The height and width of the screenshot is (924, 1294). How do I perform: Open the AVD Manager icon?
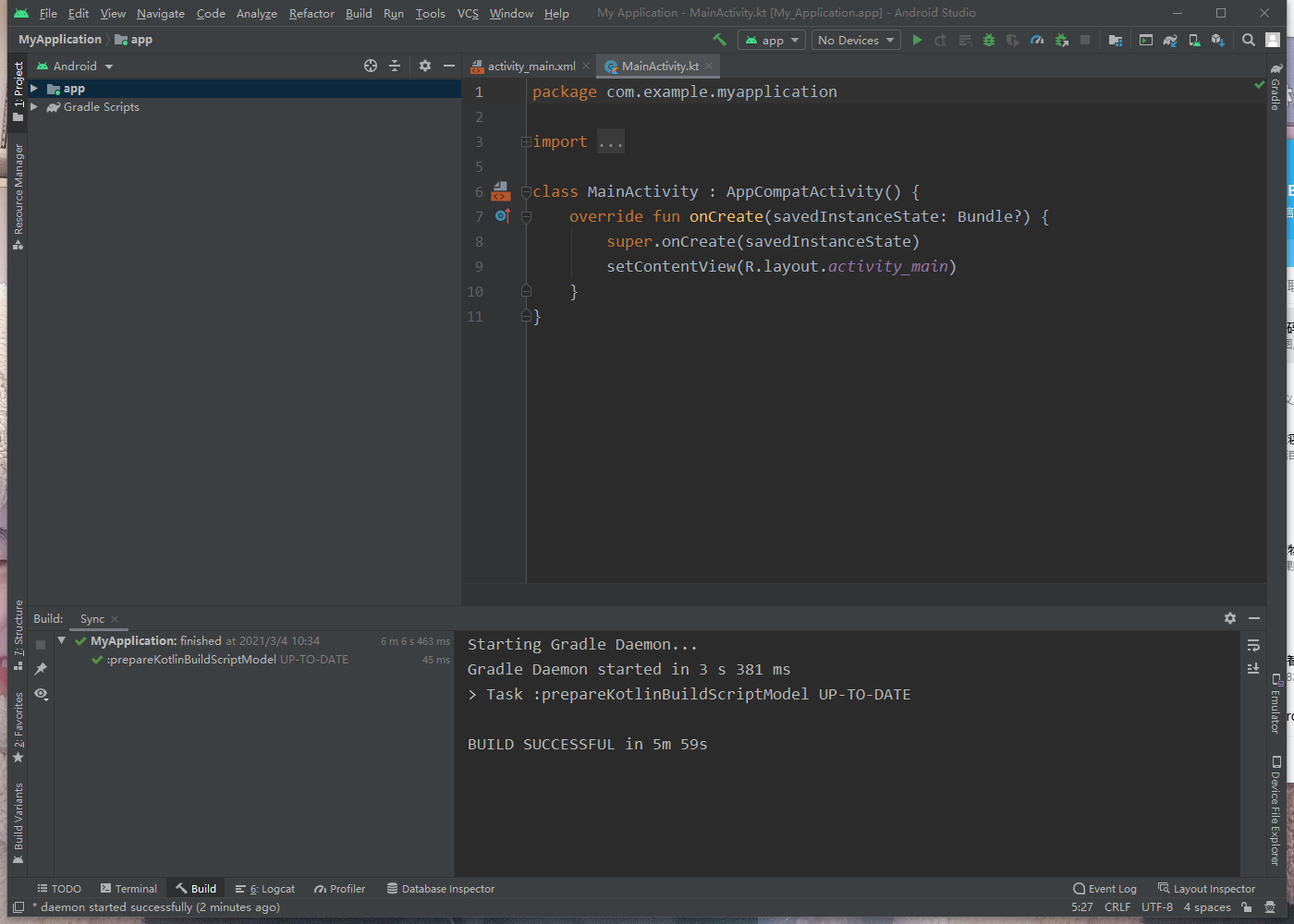click(x=1194, y=40)
